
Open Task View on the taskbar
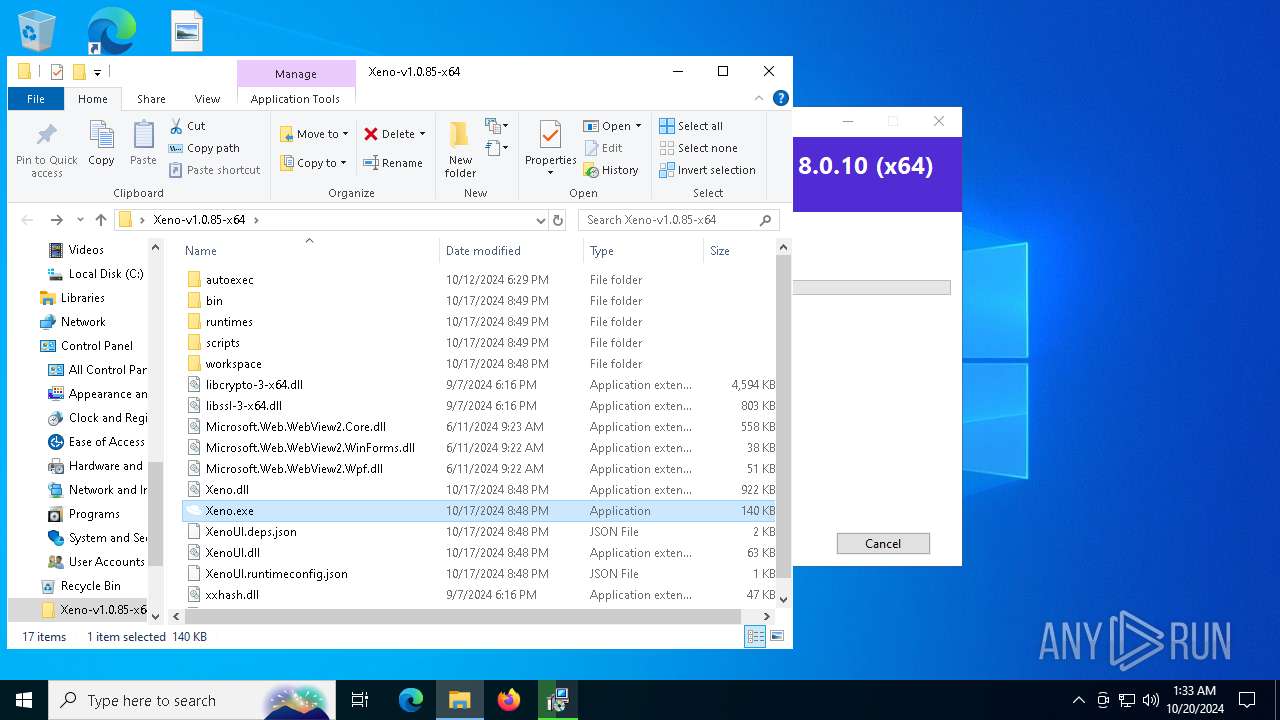pyautogui.click(x=360, y=700)
